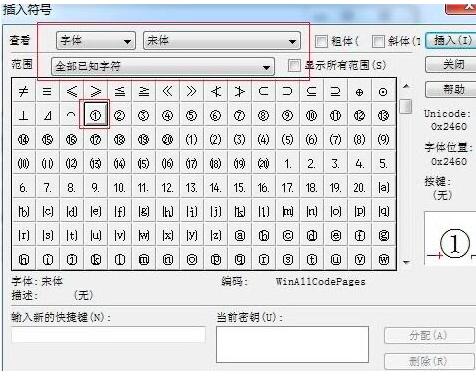The image size is (476, 377).
Task: Toggle the 粗体 (bold) checkbox
Action: pyautogui.click(x=321, y=41)
